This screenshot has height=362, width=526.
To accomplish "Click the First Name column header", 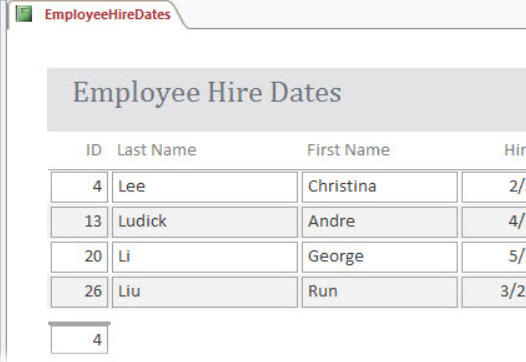I will tap(348, 150).
